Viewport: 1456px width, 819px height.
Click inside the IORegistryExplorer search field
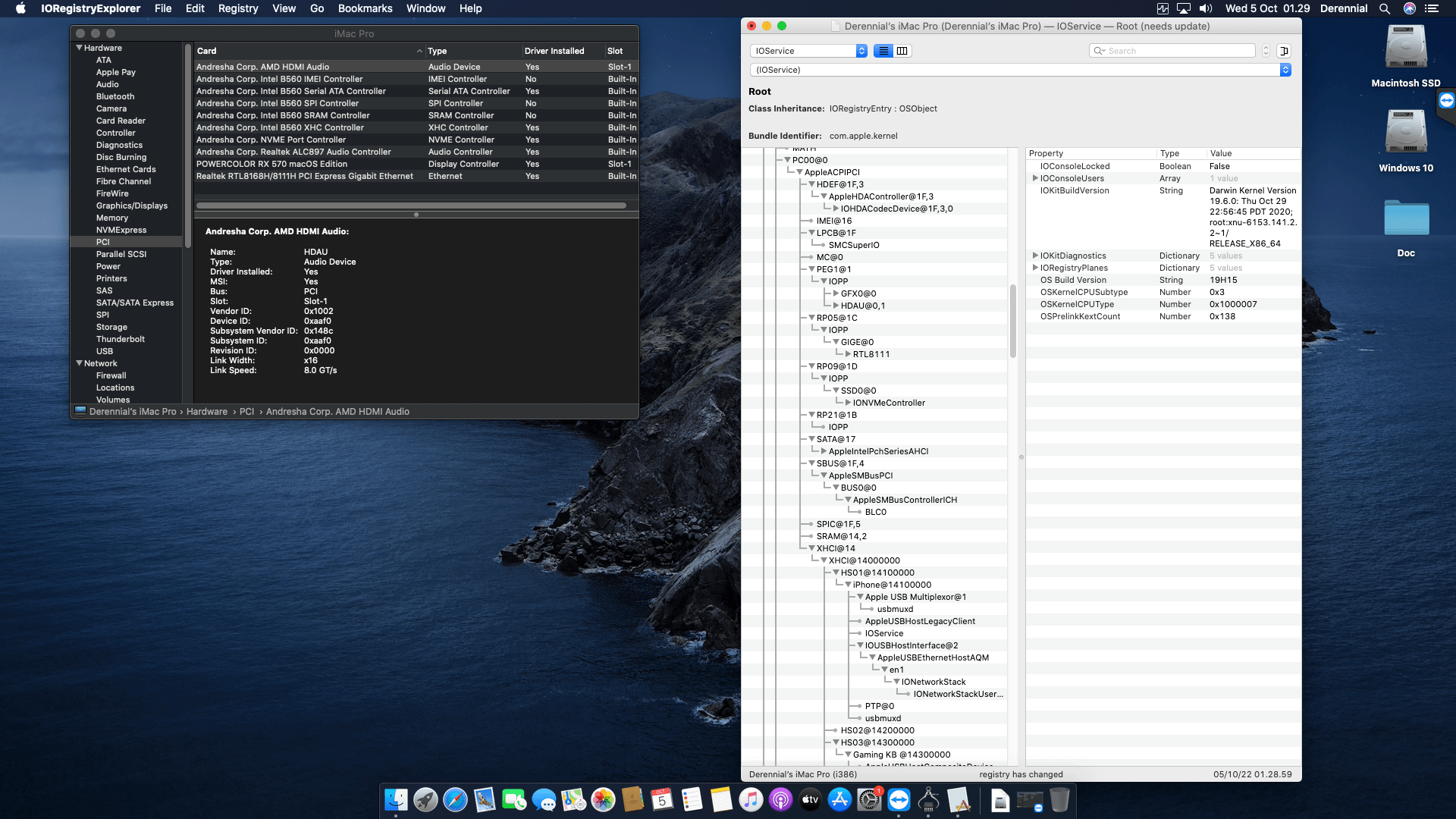(x=1175, y=50)
